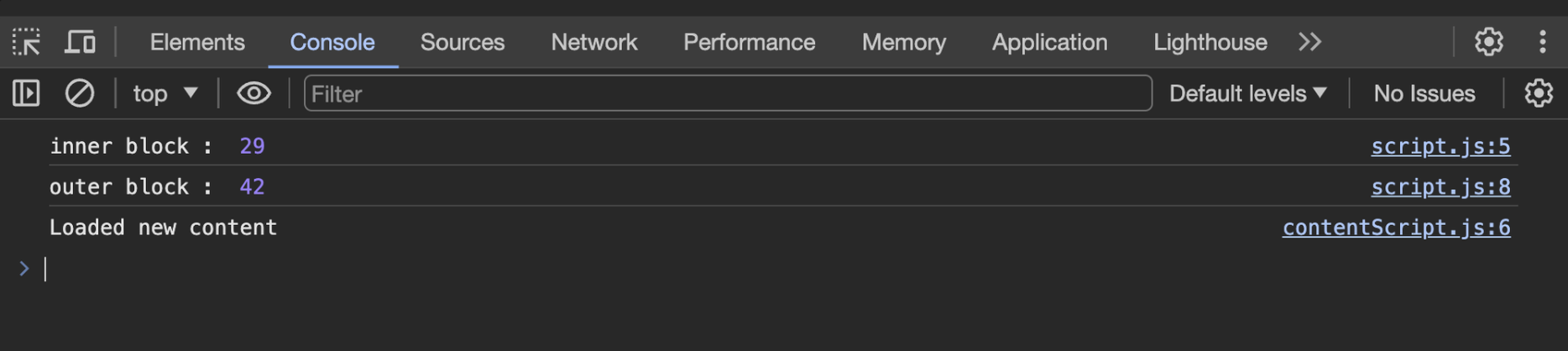Switch to the Elements tab
This screenshot has height=351, width=1568.
click(x=197, y=42)
